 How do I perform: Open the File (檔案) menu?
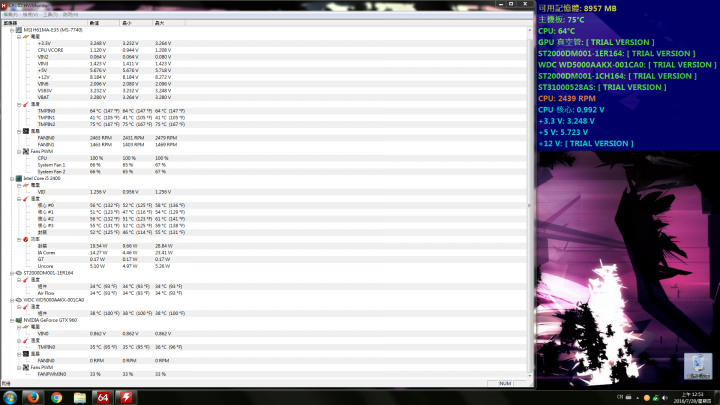[x=10, y=15]
